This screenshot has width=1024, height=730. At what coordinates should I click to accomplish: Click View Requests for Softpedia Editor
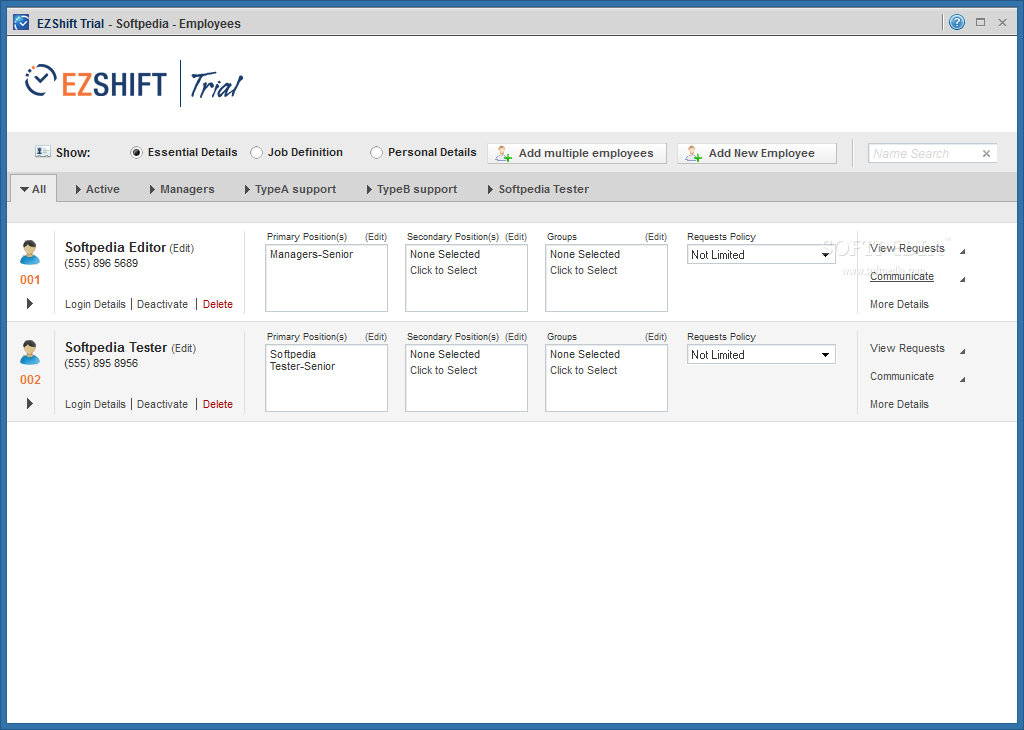tap(907, 248)
